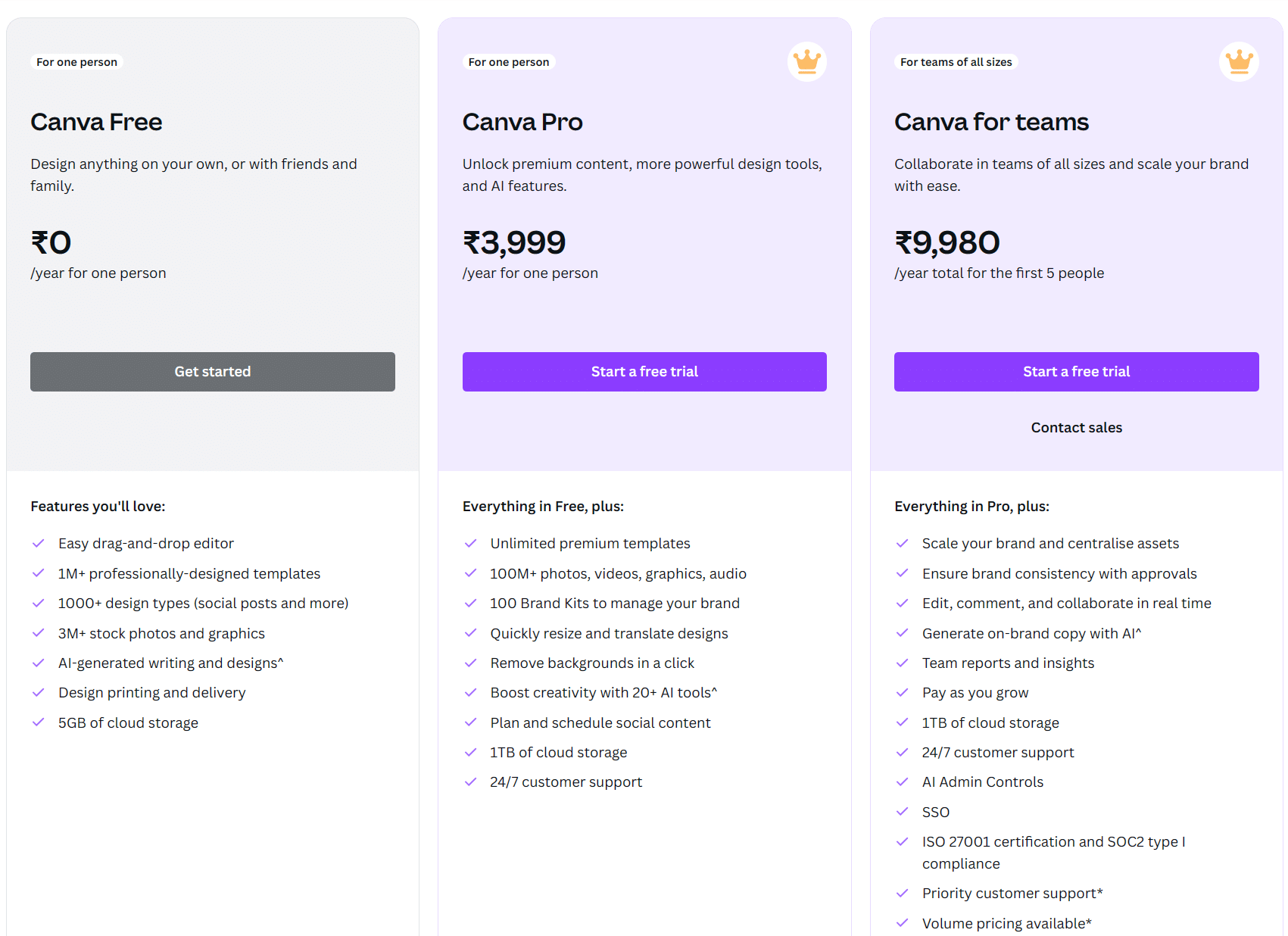Viewport: 1288px width, 936px height.
Task: Start a free trial of Canva Pro
Action: pyautogui.click(x=644, y=371)
